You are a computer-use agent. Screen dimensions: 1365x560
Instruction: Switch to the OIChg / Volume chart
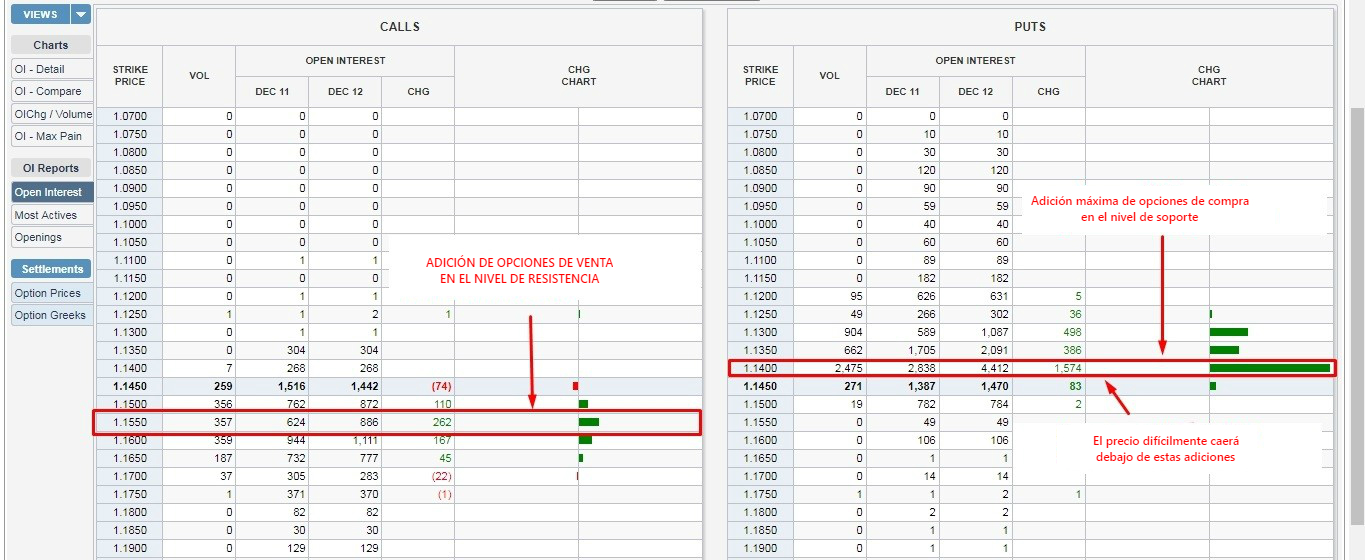coord(52,114)
